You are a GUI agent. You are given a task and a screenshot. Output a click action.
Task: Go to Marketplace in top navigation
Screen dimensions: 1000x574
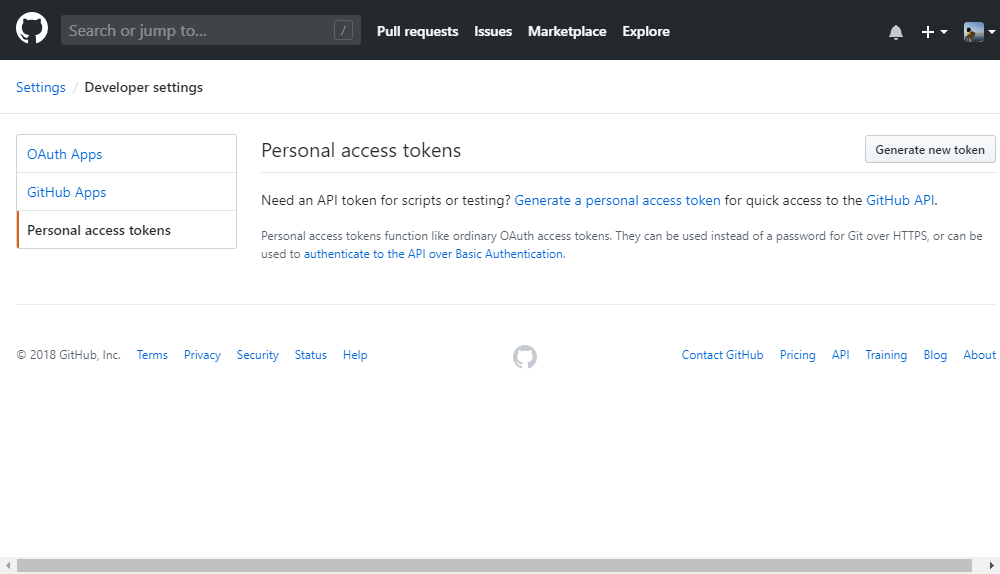click(567, 31)
